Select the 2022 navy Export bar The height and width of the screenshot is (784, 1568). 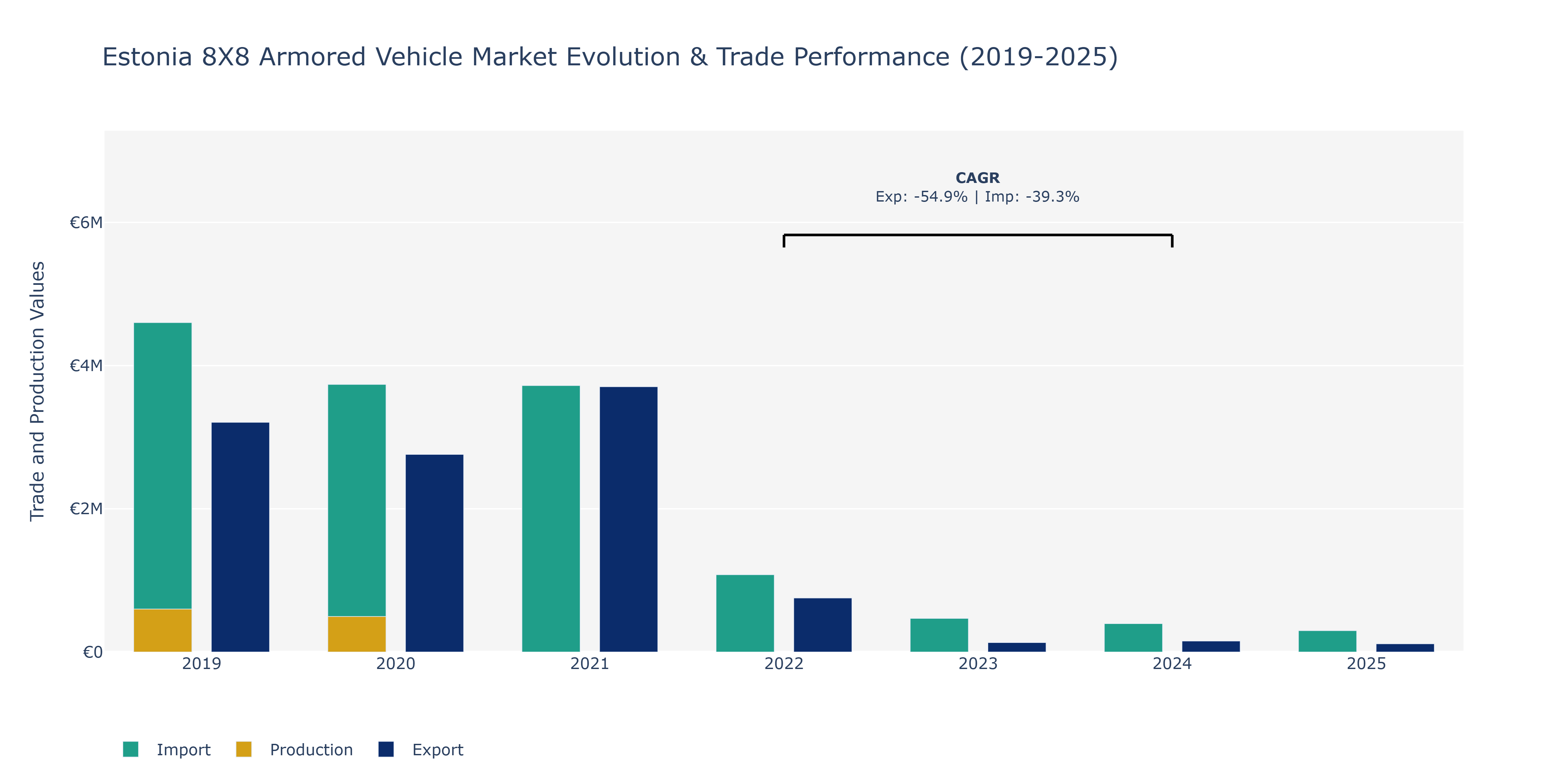pos(823,625)
